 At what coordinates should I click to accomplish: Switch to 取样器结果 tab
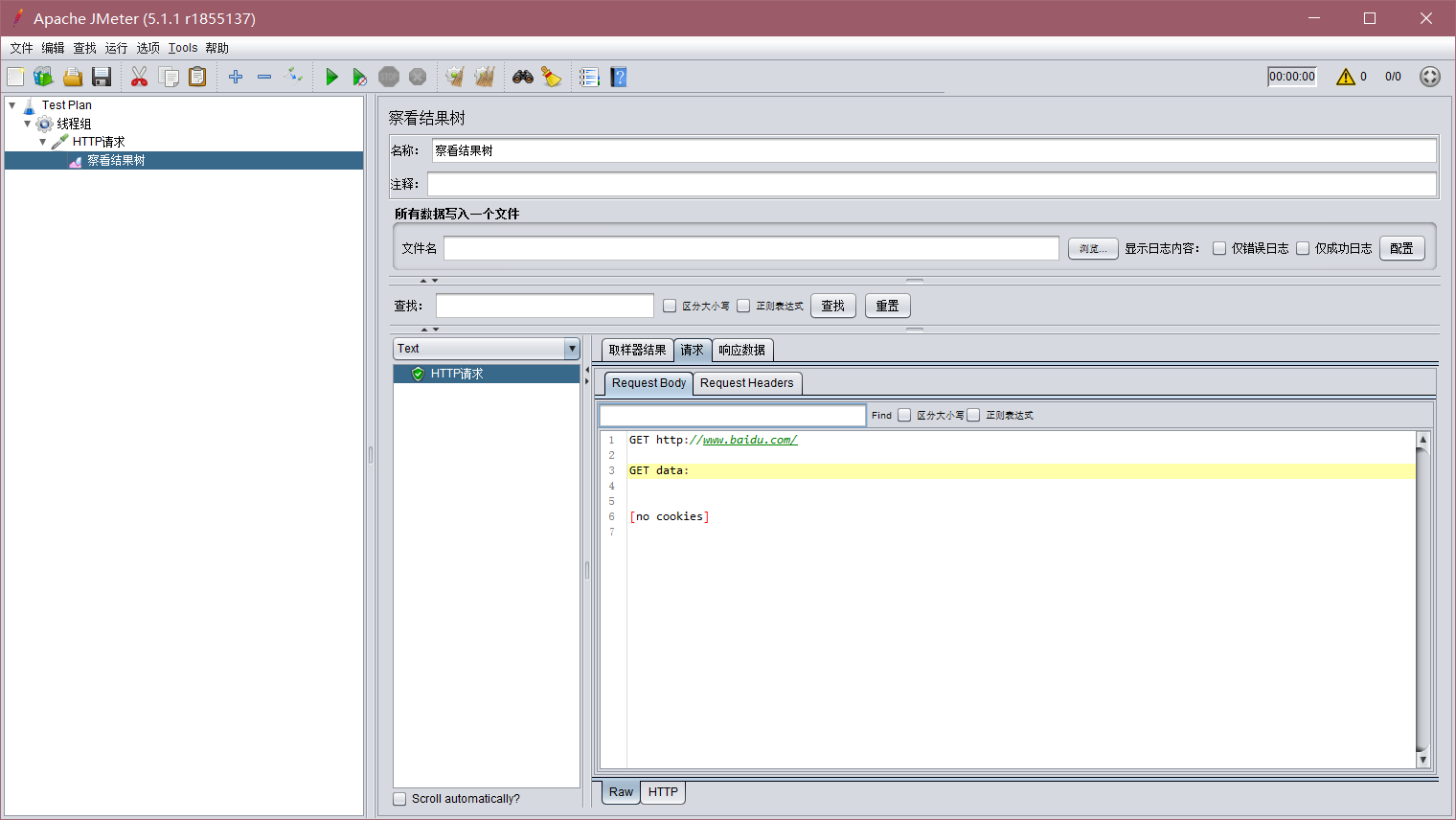click(x=637, y=350)
